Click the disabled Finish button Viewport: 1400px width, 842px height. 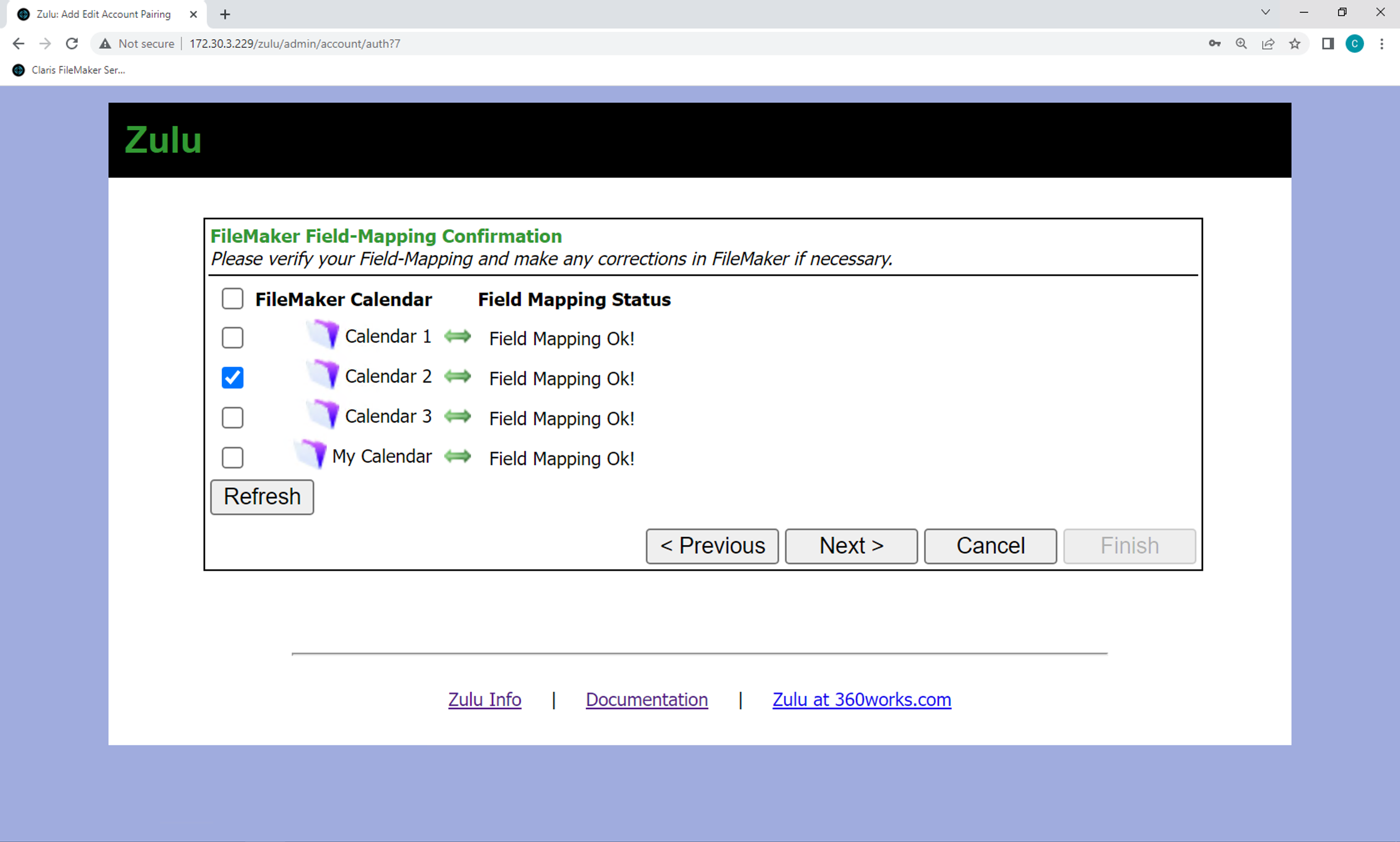point(1130,546)
